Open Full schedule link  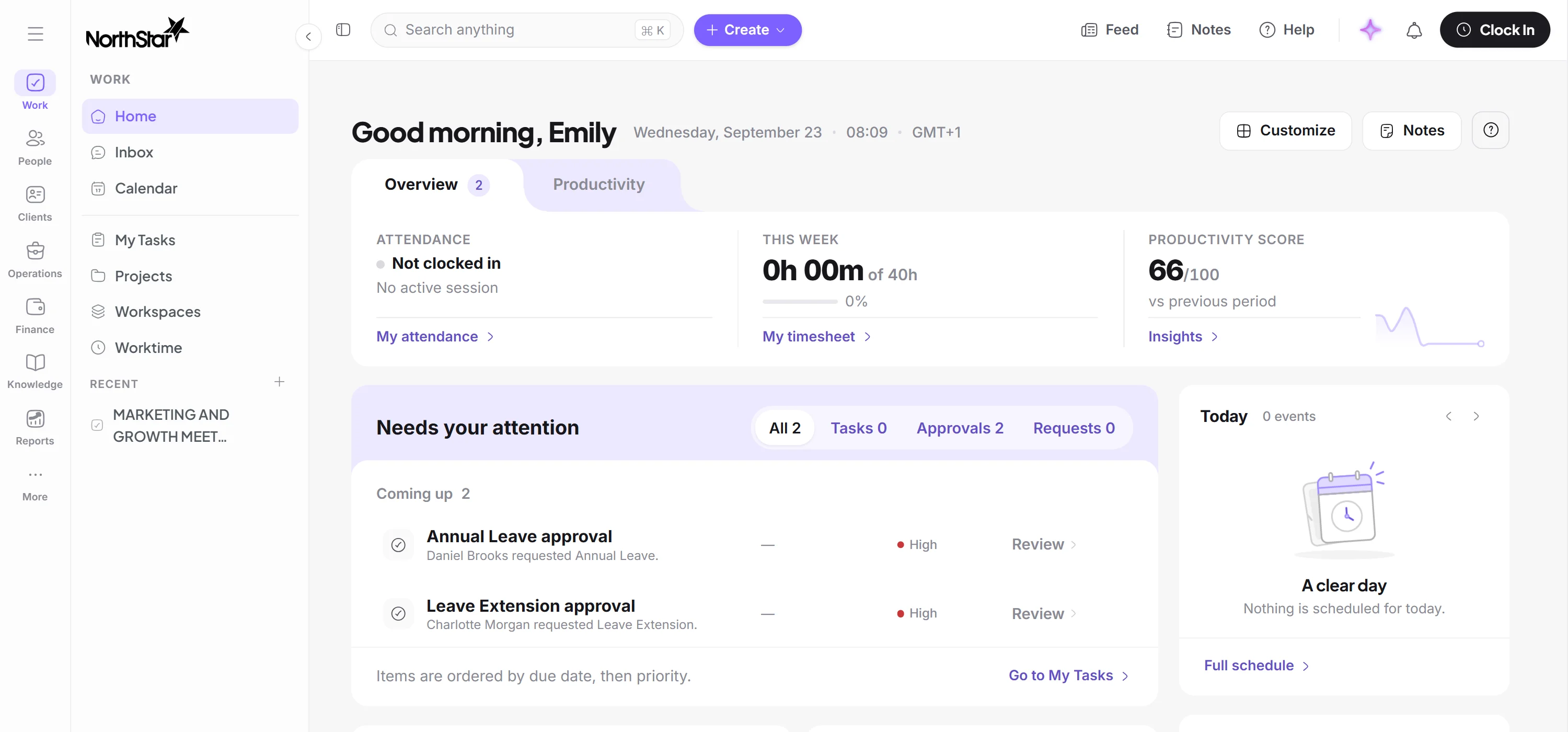point(1256,666)
